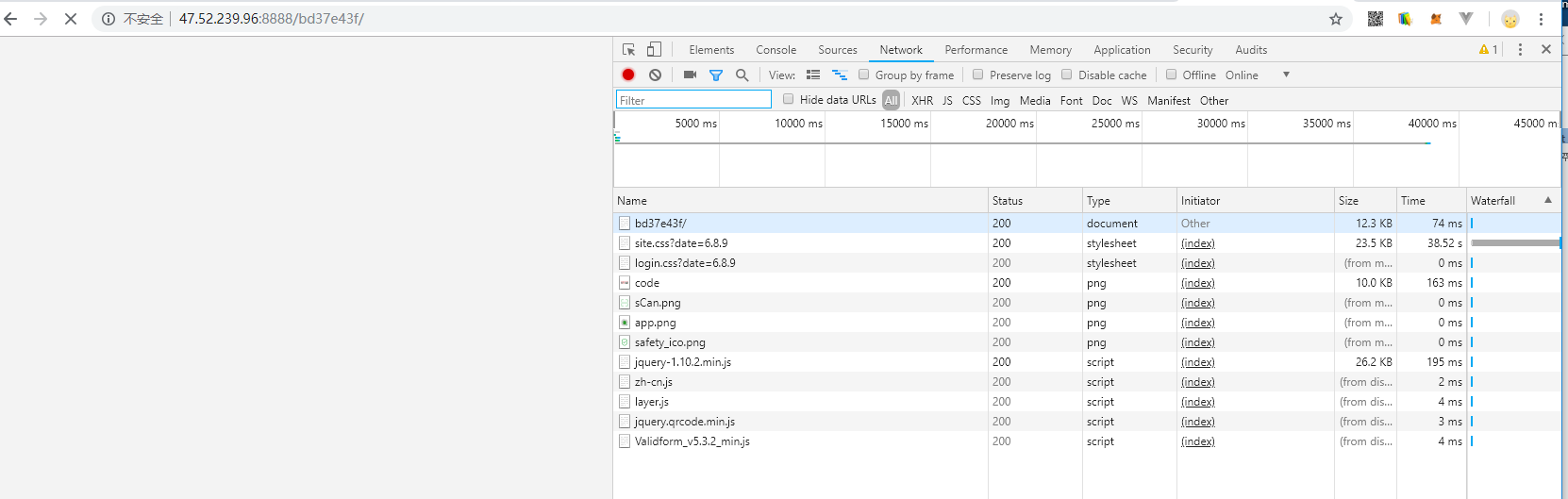Open network search with magnifier icon
Viewport: 1568px width, 499px height.
(742, 75)
